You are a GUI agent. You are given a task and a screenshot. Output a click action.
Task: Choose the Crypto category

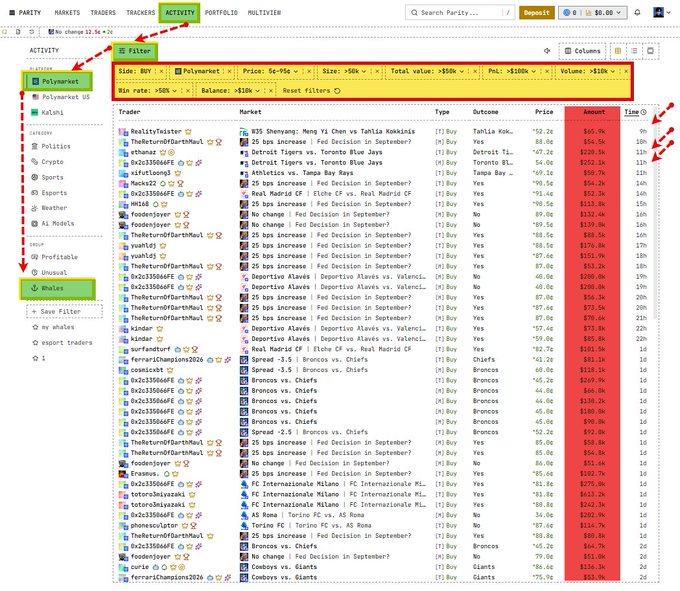[47, 162]
